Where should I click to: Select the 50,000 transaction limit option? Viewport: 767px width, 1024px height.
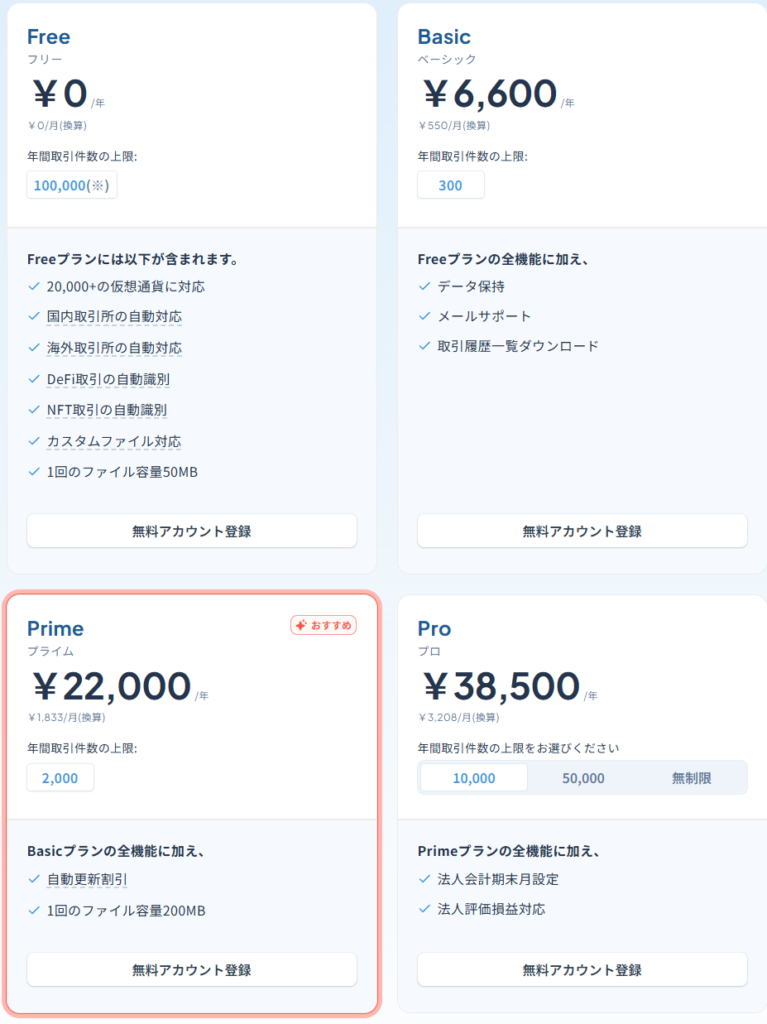[x=583, y=778]
